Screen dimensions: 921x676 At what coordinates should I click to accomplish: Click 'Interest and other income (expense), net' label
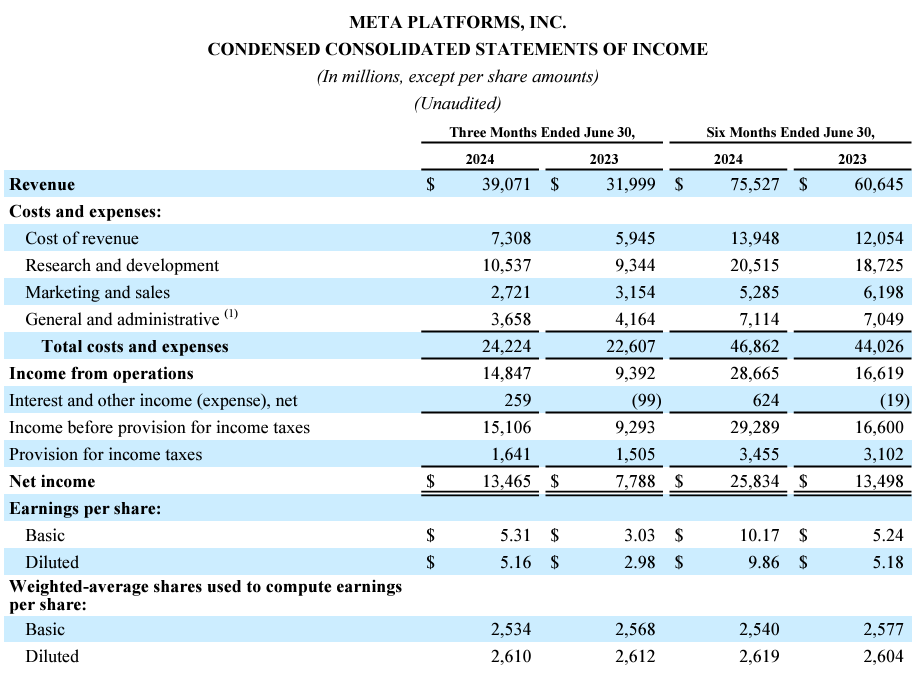pyautogui.click(x=153, y=401)
